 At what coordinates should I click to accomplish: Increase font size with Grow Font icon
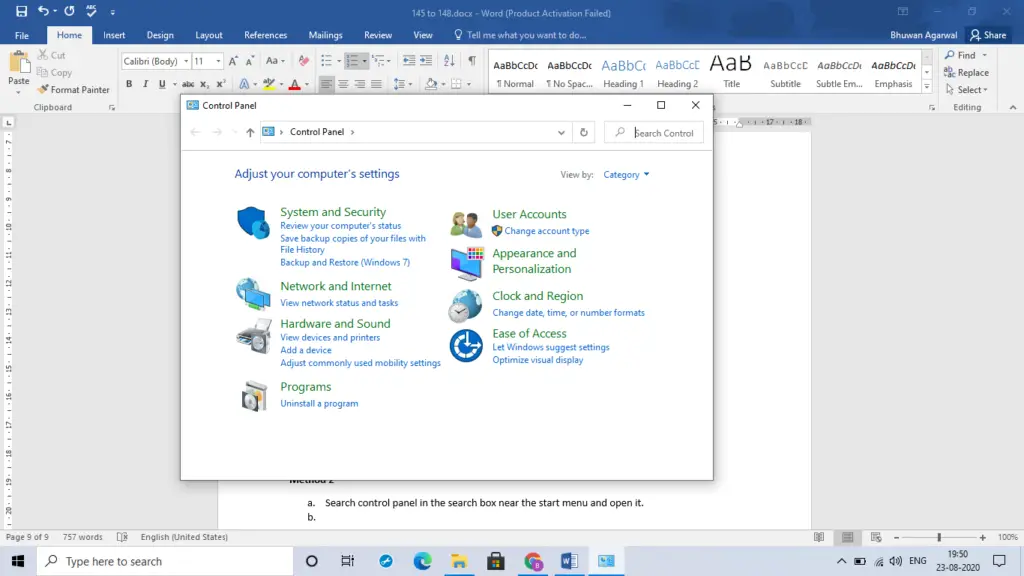(233, 61)
